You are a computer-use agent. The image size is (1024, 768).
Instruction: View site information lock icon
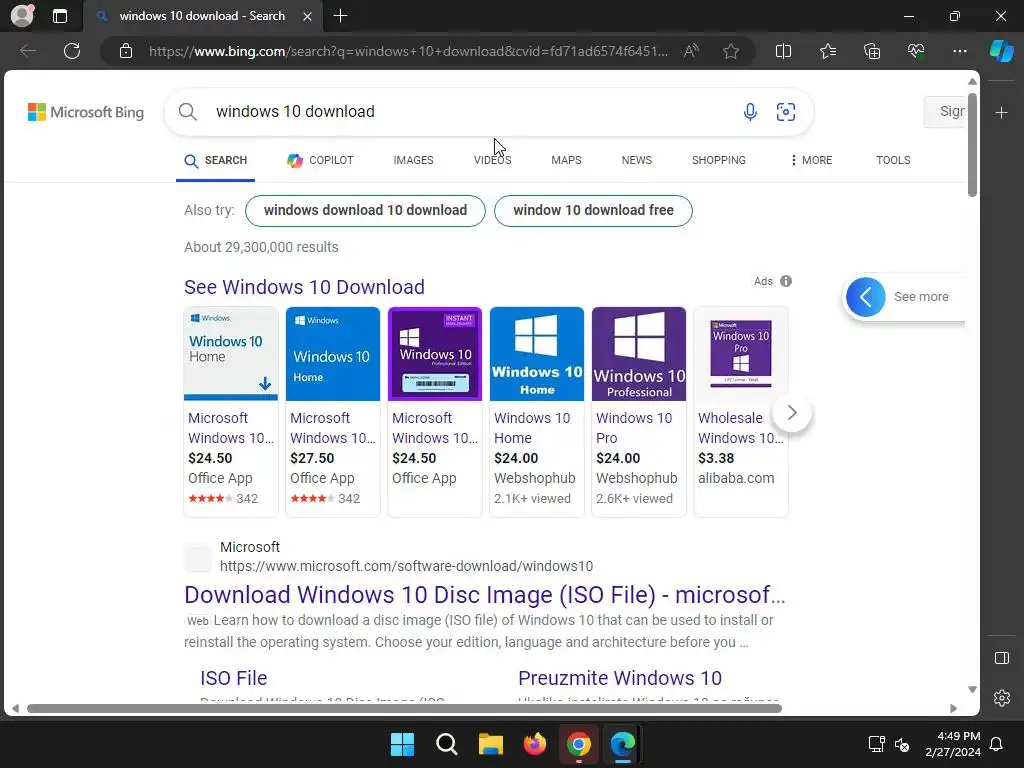(126, 51)
